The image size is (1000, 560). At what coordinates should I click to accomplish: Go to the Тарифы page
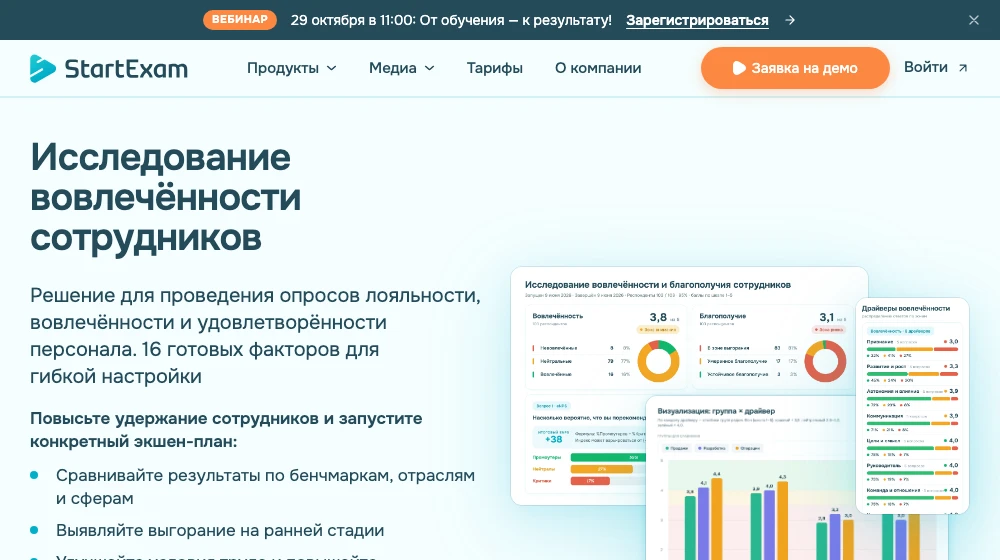(x=494, y=68)
